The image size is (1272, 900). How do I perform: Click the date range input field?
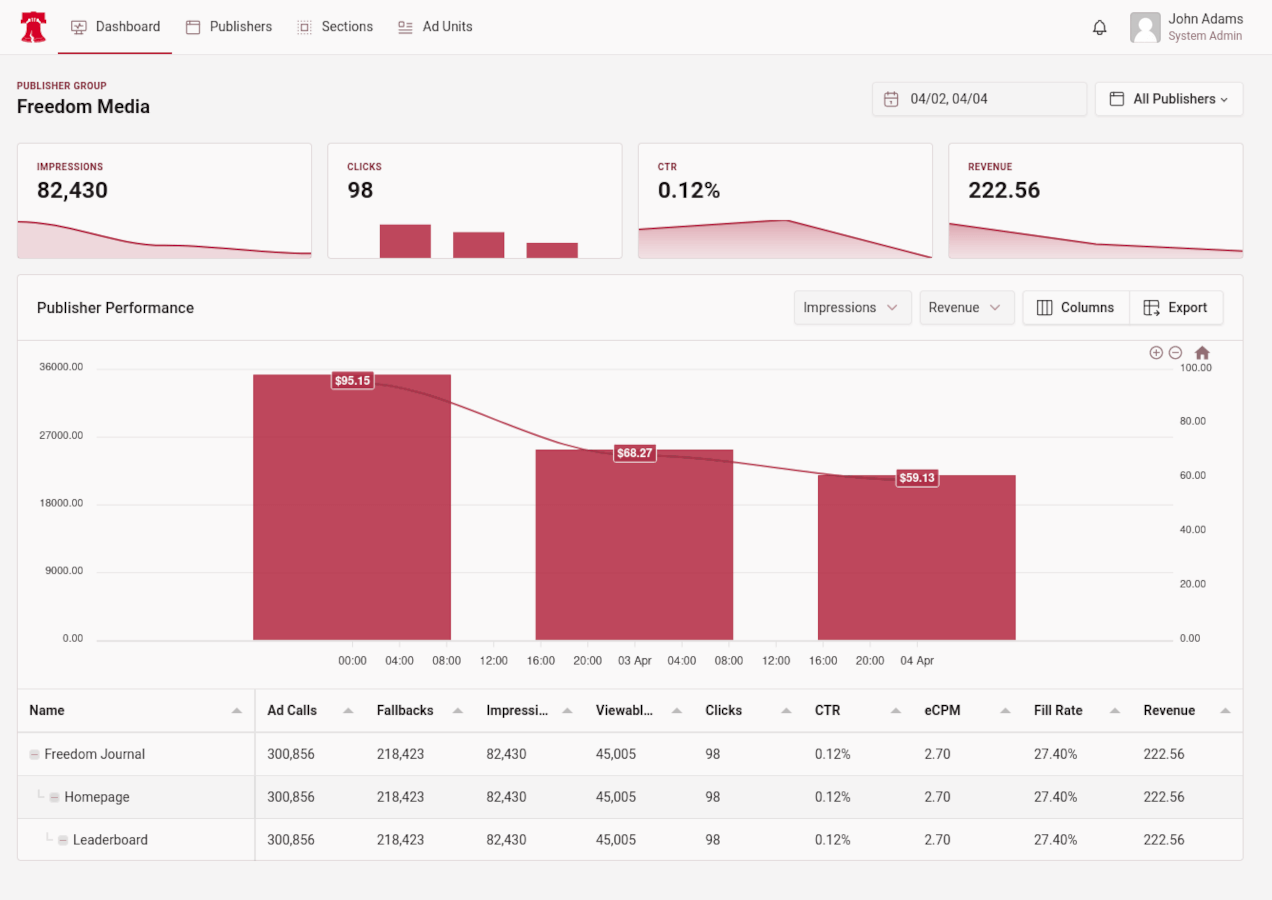[990, 99]
